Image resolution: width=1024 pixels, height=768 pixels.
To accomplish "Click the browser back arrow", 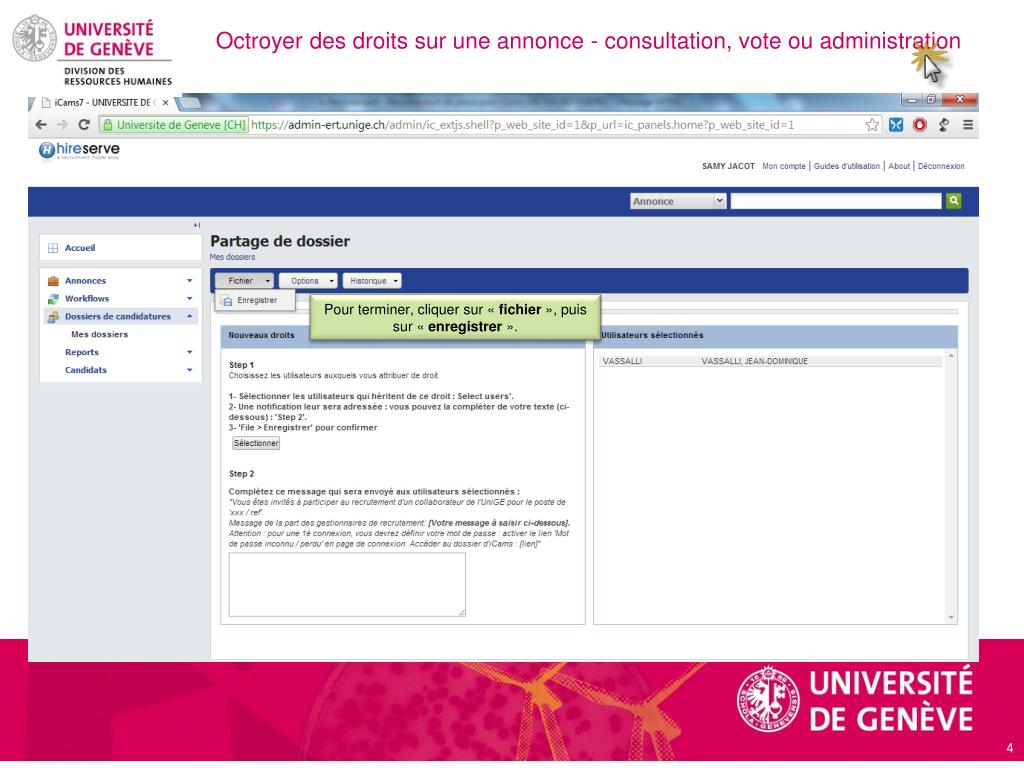I will coord(39,125).
